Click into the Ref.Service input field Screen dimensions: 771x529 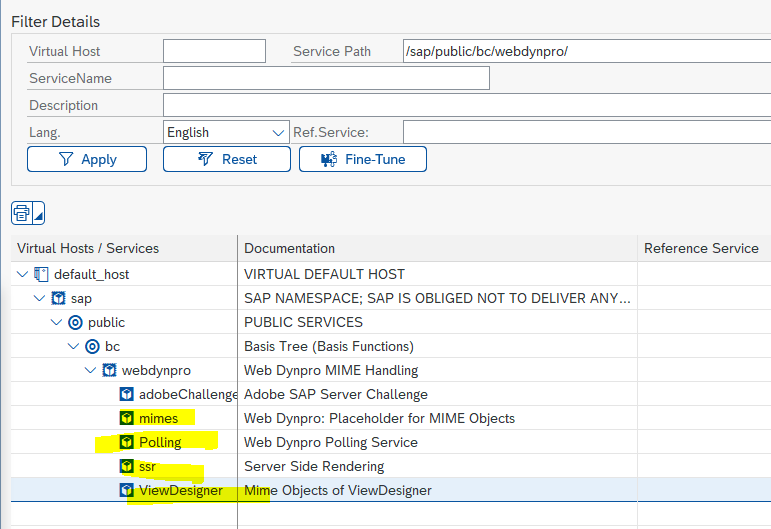coord(587,132)
